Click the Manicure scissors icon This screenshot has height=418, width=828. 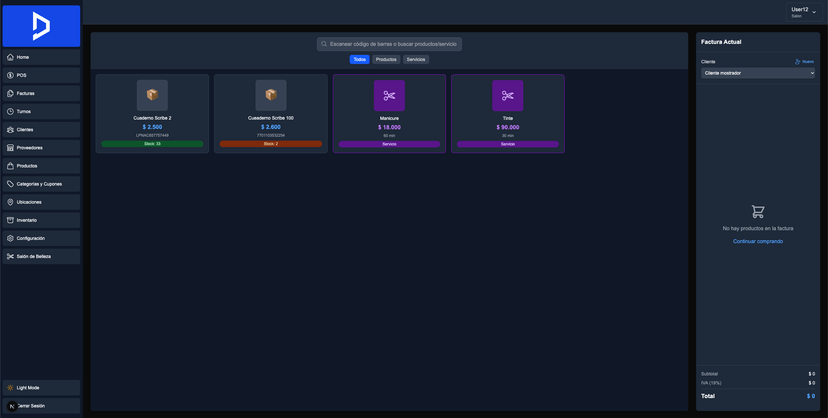click(x=389, y=96)
